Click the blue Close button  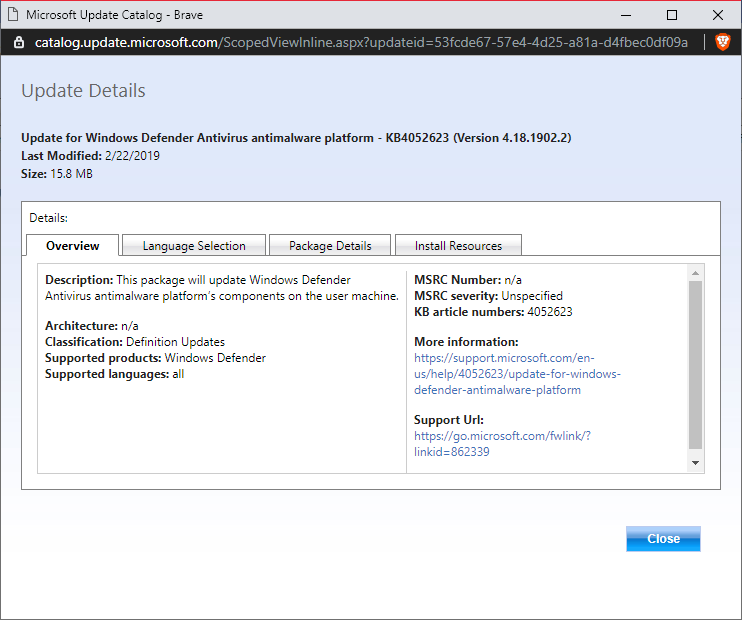click(x=663, y=539)
